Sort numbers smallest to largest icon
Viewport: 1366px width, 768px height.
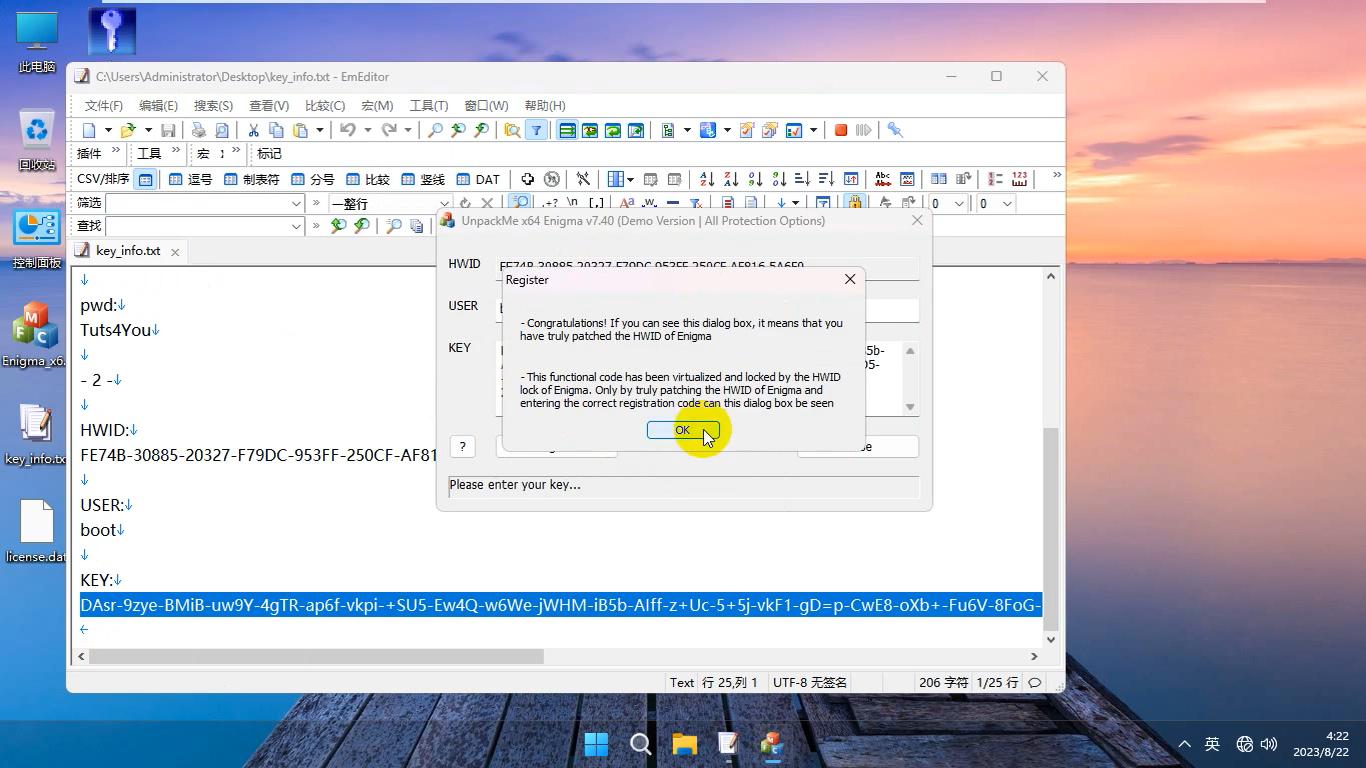tap(755, 179)
